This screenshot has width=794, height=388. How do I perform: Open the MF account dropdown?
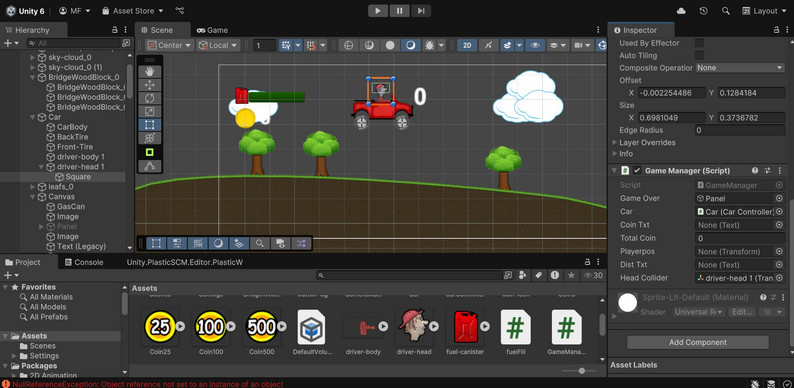point(74,11)
